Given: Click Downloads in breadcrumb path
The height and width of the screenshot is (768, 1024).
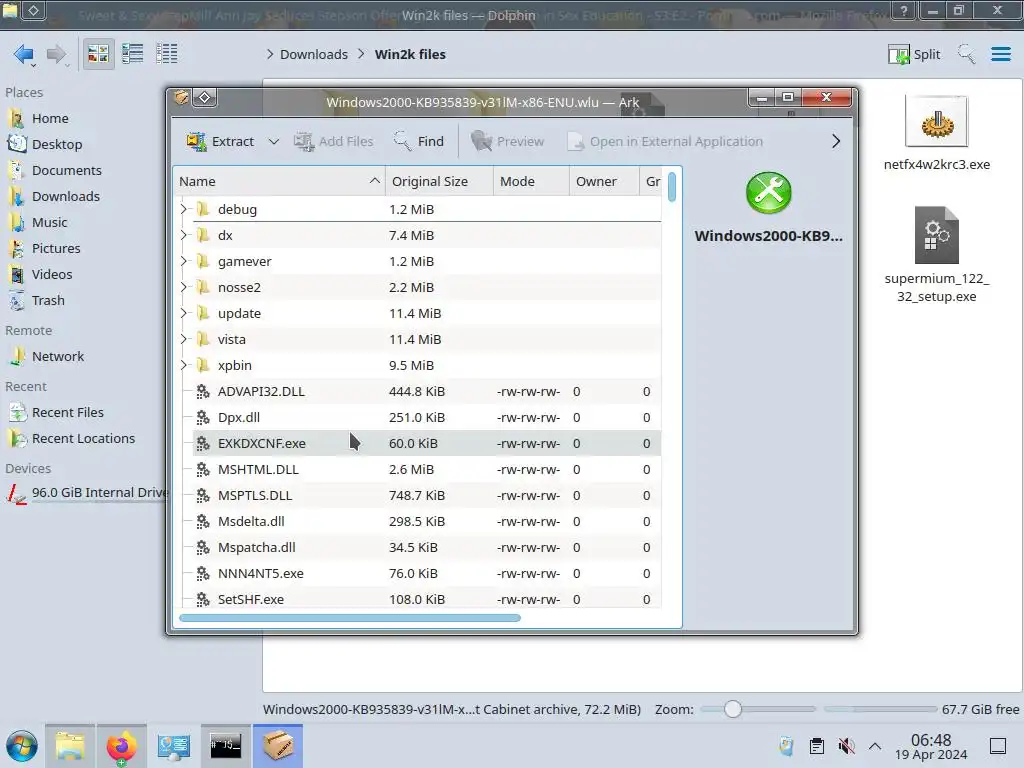Looking at the screenshot, I should pyautogui.click(x=313, y=54).
